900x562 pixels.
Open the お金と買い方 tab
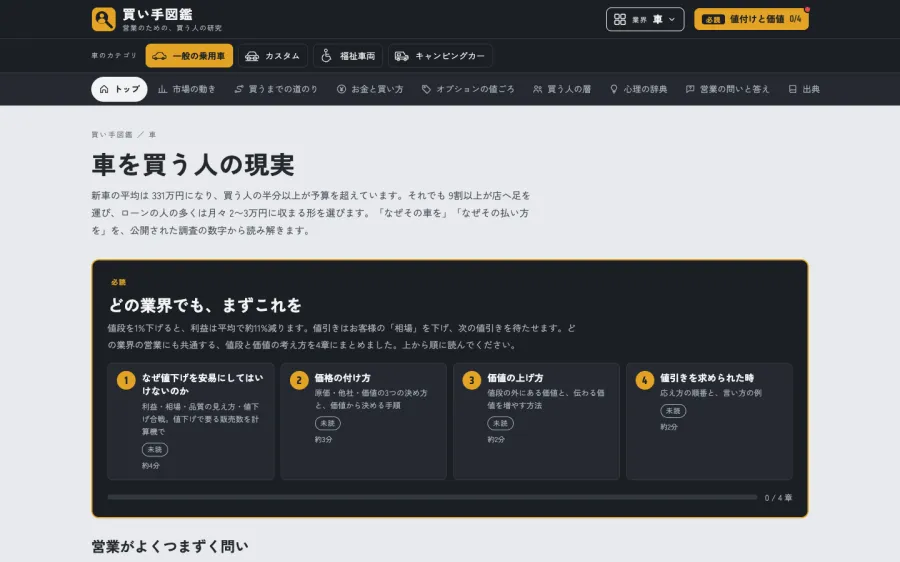(x=370, y=89)
